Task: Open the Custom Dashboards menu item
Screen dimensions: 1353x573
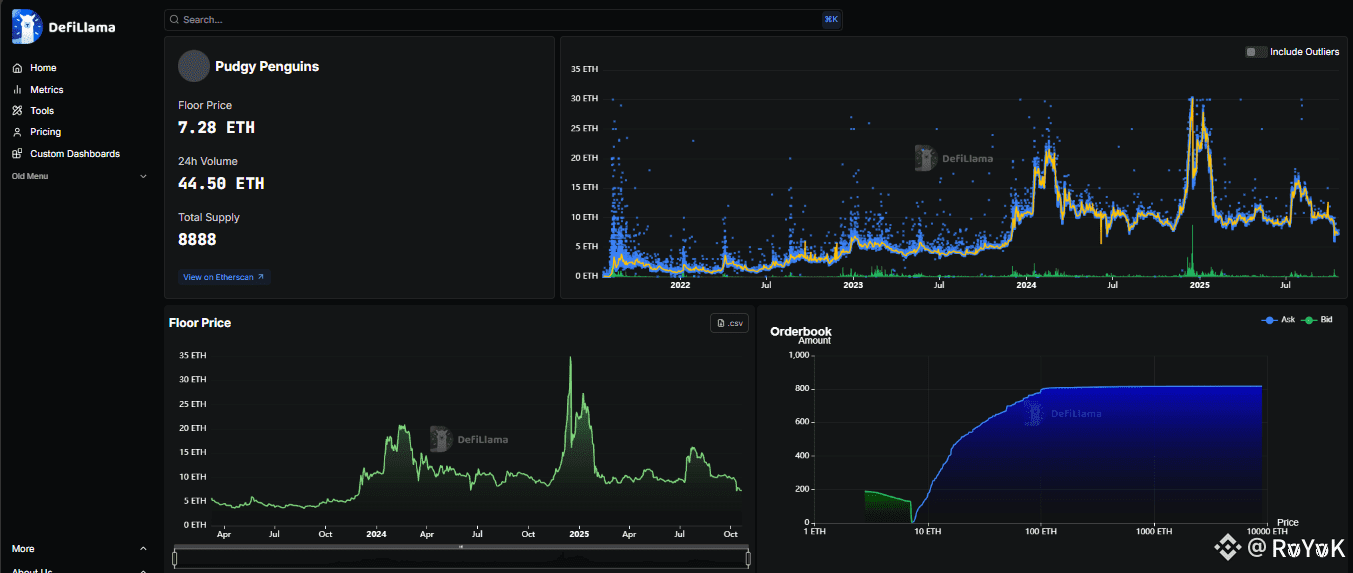Action: click(x=74, y=154)
